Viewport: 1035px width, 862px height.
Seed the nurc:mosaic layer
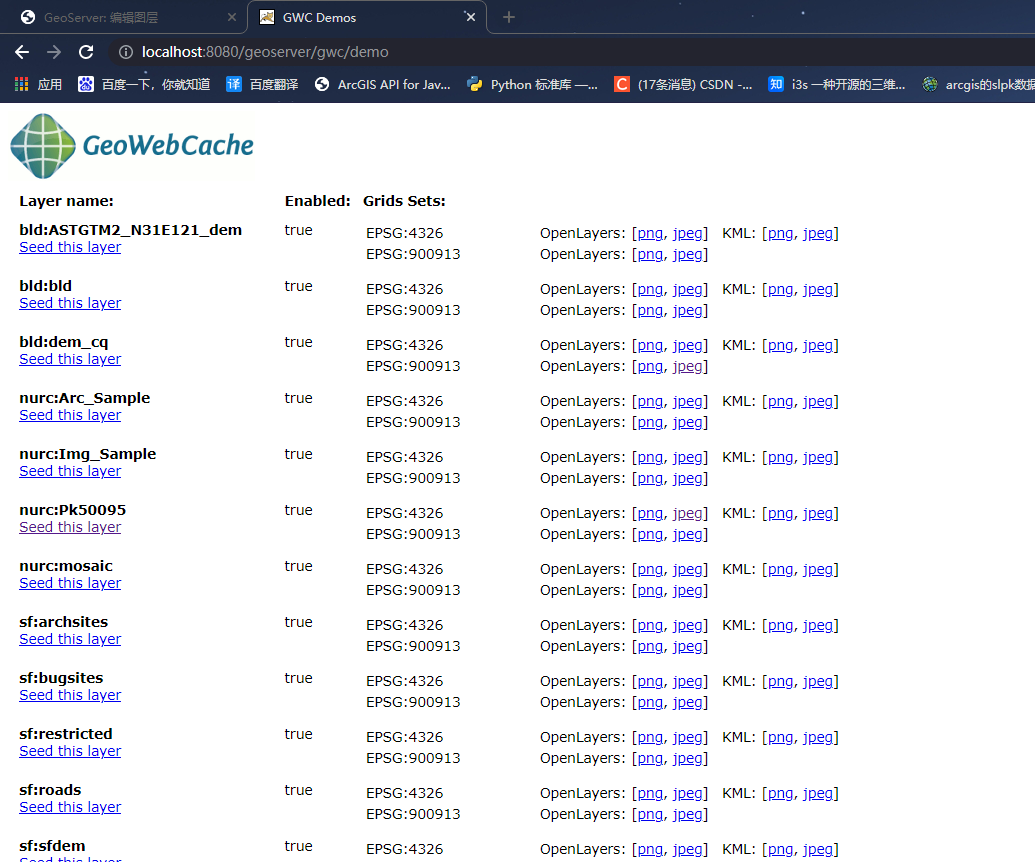(70, 584)
